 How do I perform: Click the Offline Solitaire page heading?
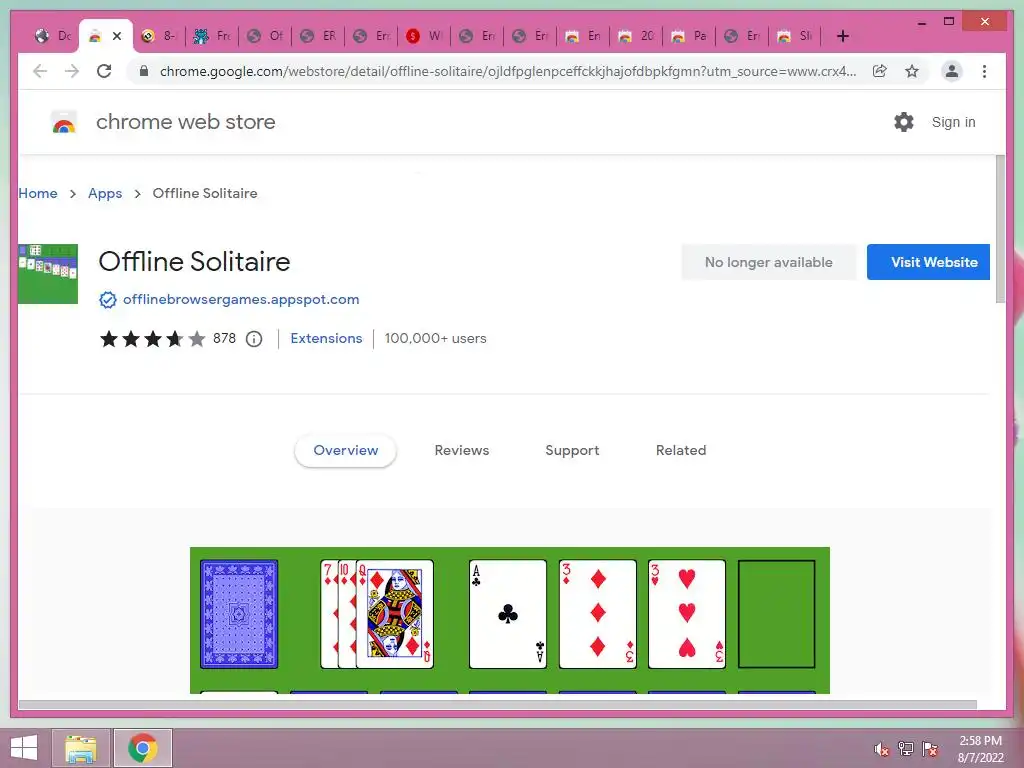tap(194, 262)
